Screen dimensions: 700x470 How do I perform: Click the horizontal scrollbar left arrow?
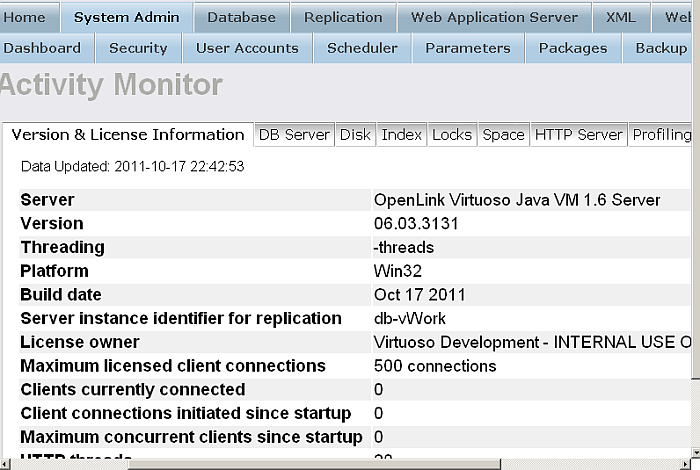[4, 464]
